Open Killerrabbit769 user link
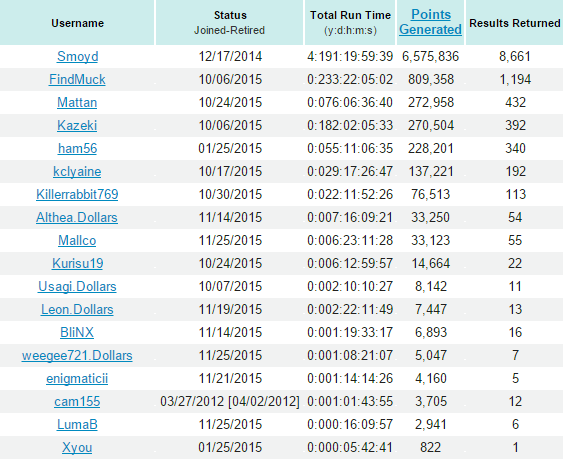This screenshot has height=459, width=563. [77, 194]
